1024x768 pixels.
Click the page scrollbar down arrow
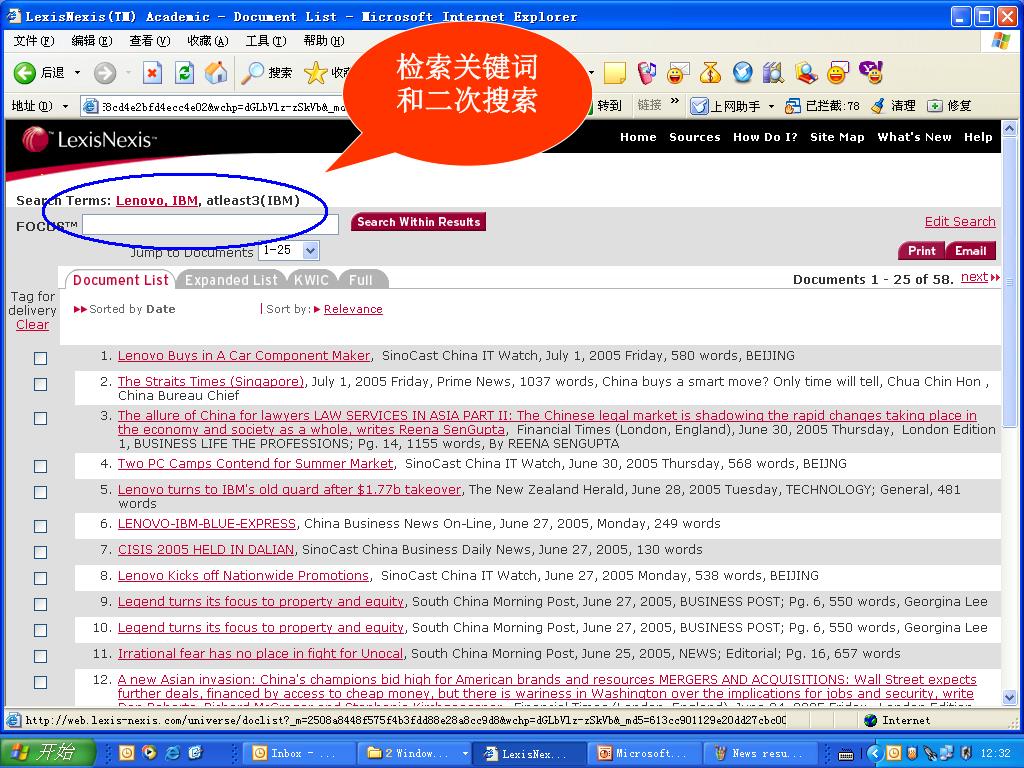1010,697
